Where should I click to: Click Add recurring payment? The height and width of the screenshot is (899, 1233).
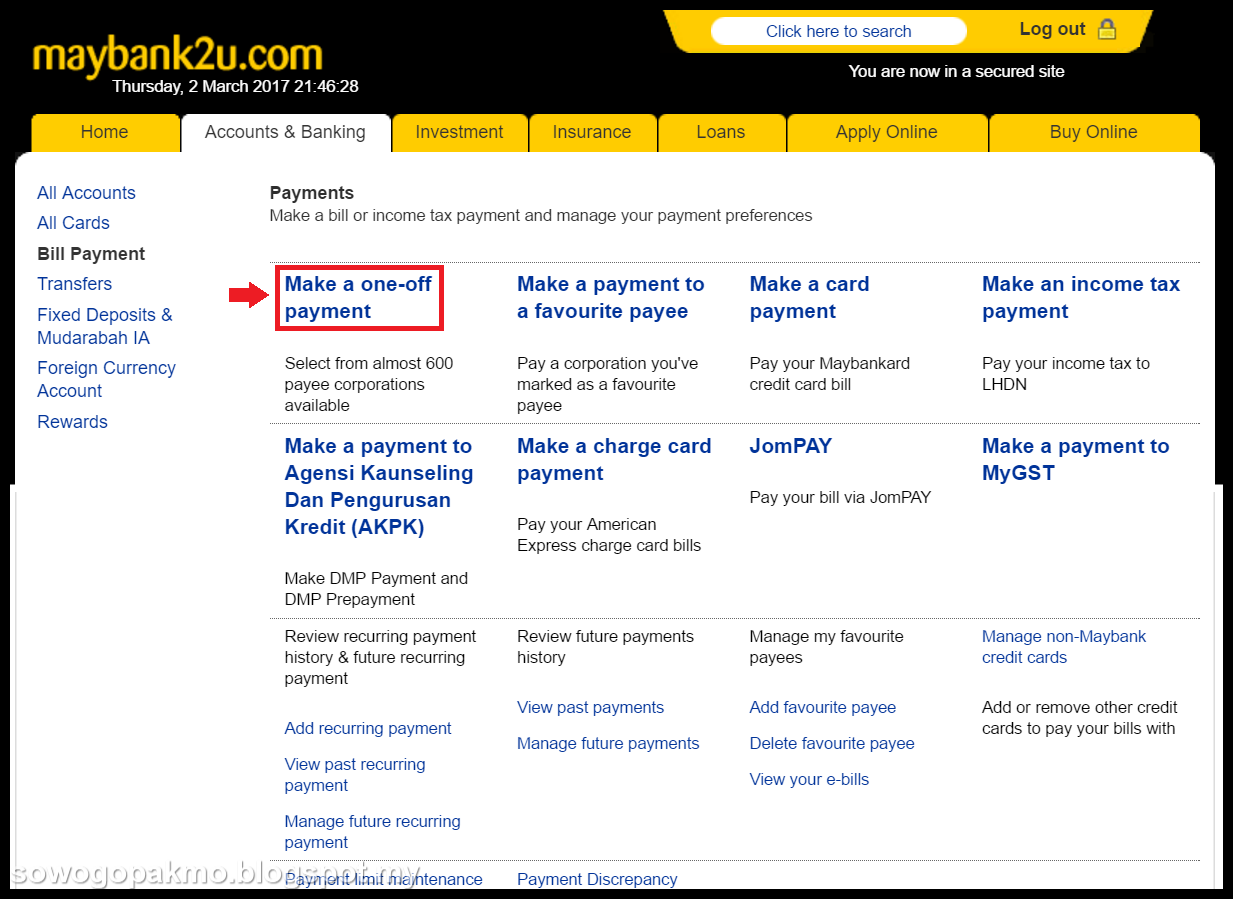[x=368, y=728]
